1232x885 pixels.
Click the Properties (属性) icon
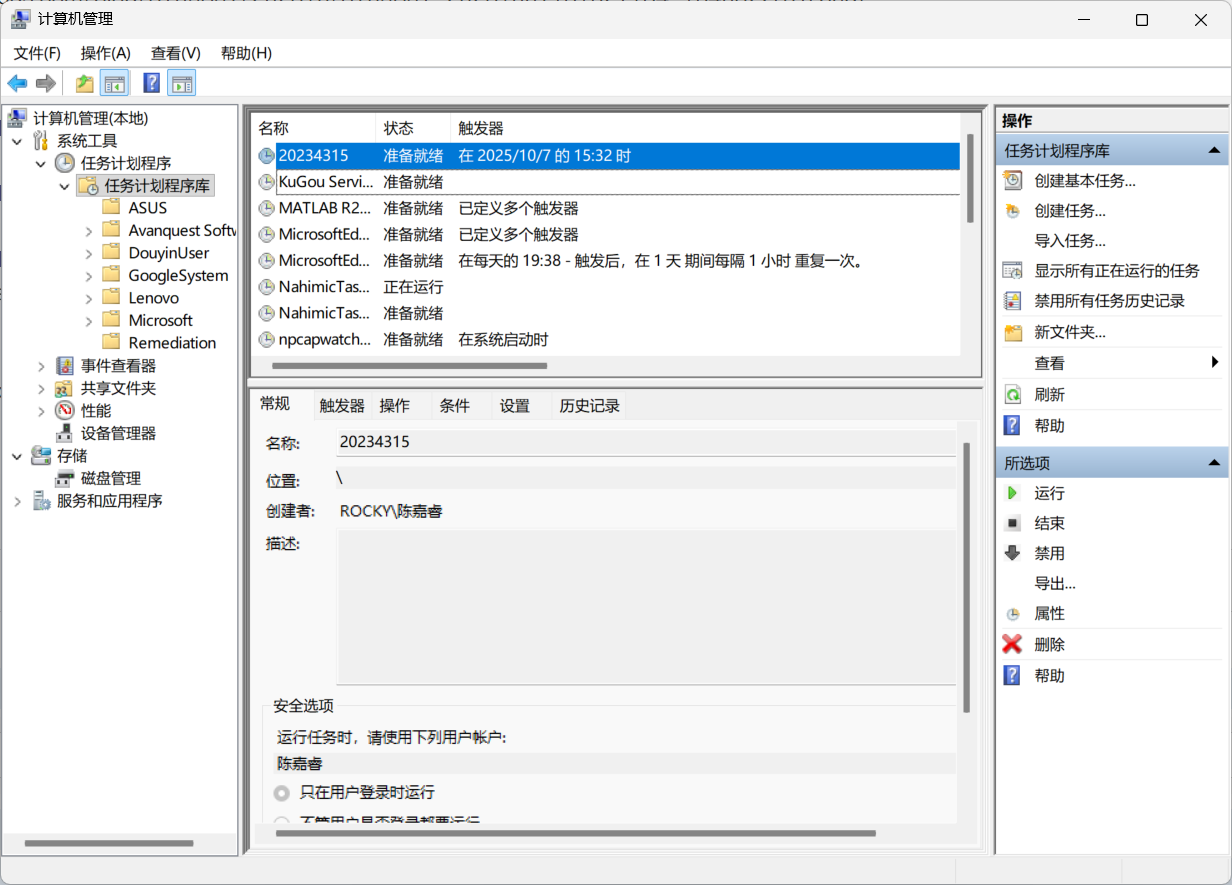[x=1013, y=614]
